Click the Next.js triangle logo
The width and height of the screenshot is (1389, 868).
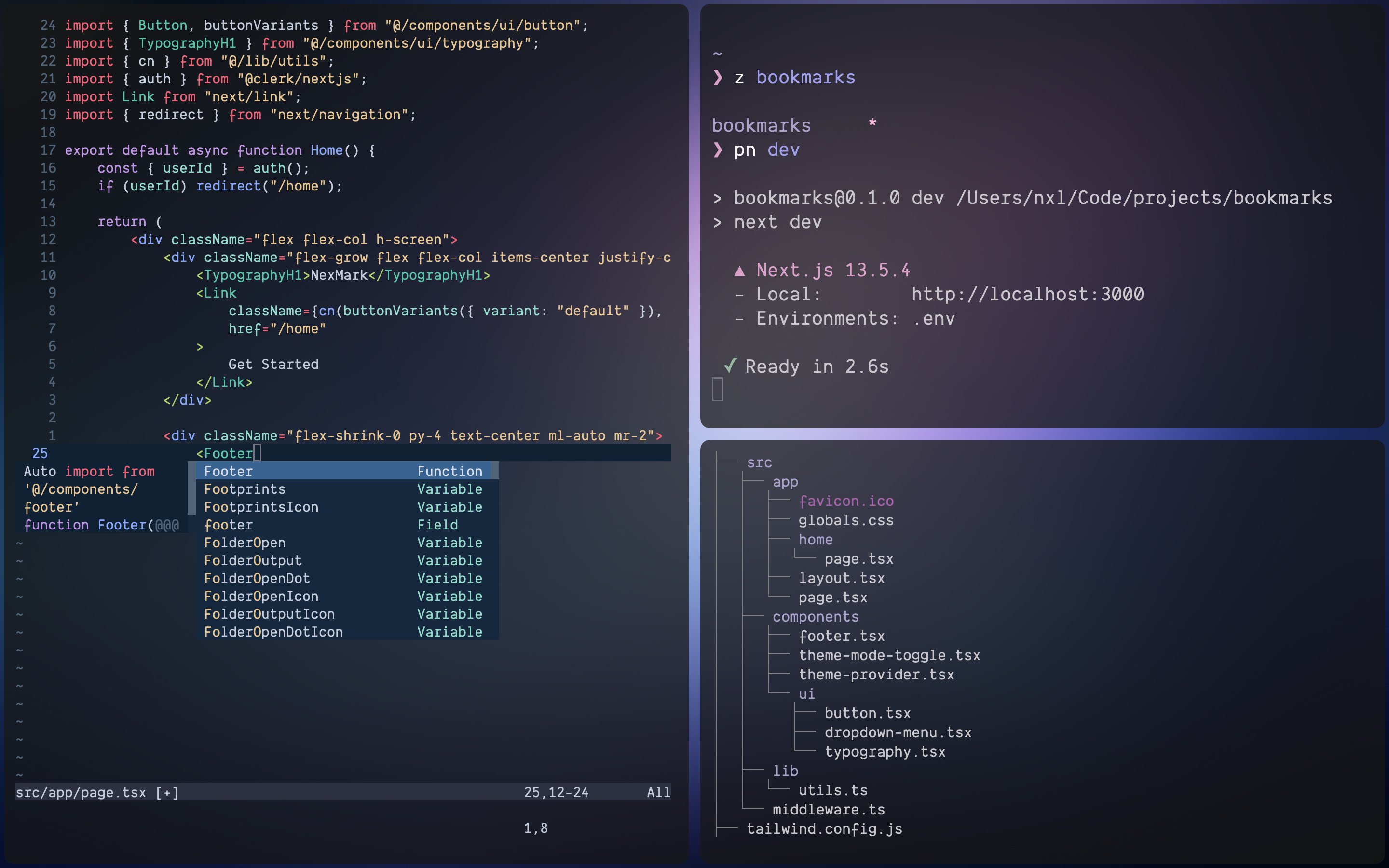pos(739,271)
